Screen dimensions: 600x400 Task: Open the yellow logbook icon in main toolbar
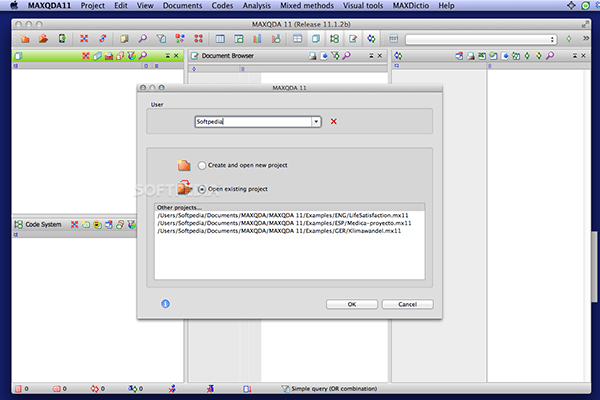[124, 39]
